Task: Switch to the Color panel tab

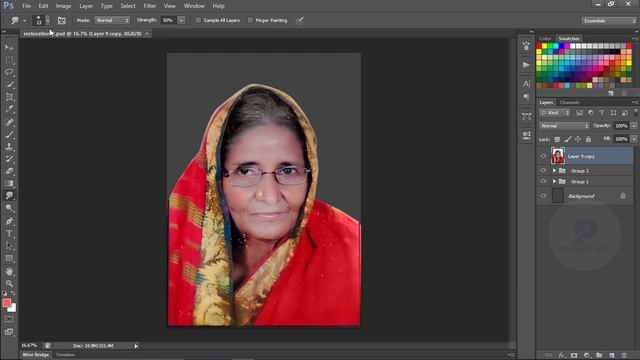Action: [545, 38]
